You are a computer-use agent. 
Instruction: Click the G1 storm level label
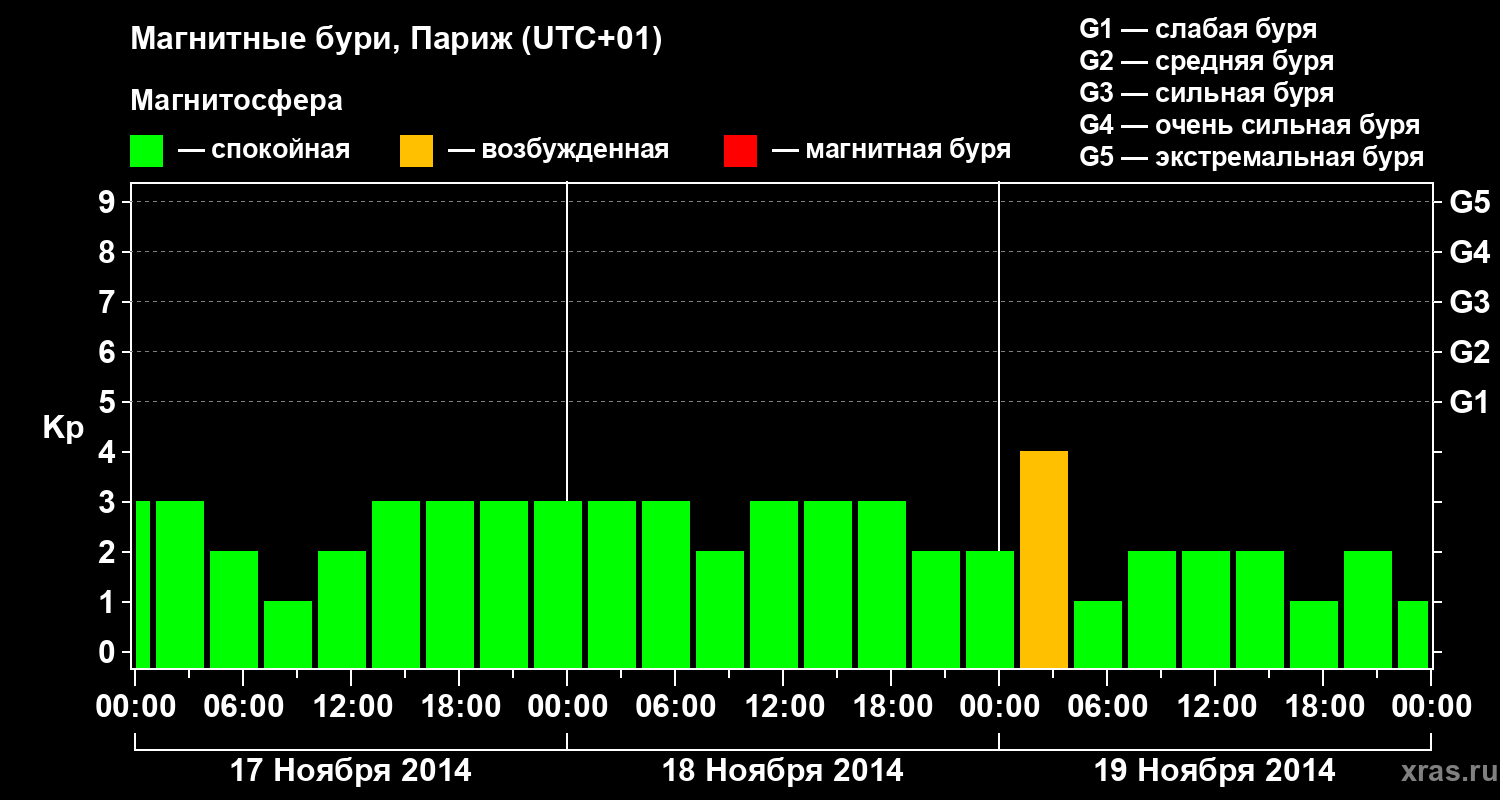tap(1469, 402)
